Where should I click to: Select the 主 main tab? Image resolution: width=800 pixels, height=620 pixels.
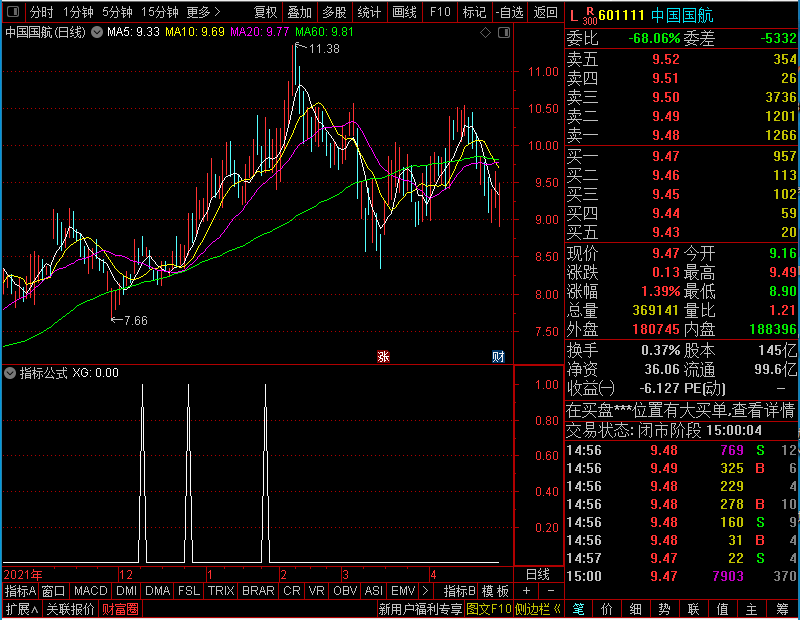tap(752, 609)
